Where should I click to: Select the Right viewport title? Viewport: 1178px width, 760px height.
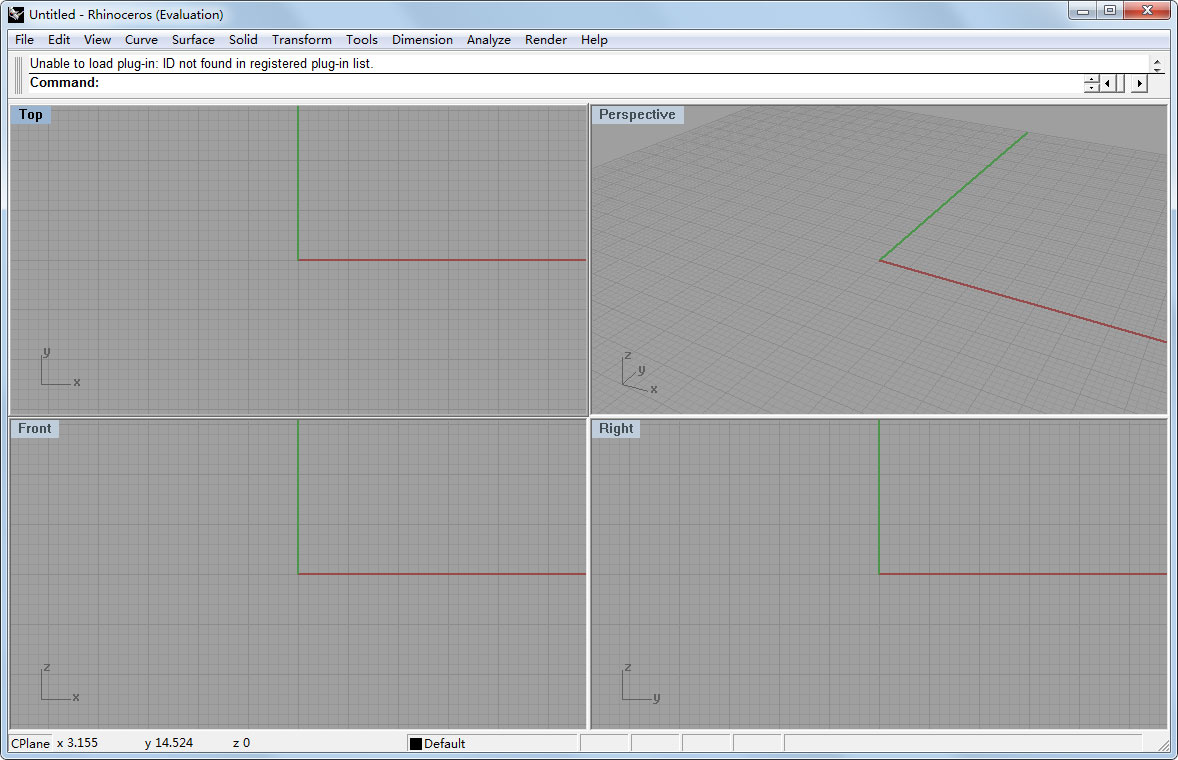tap(616, 428)
